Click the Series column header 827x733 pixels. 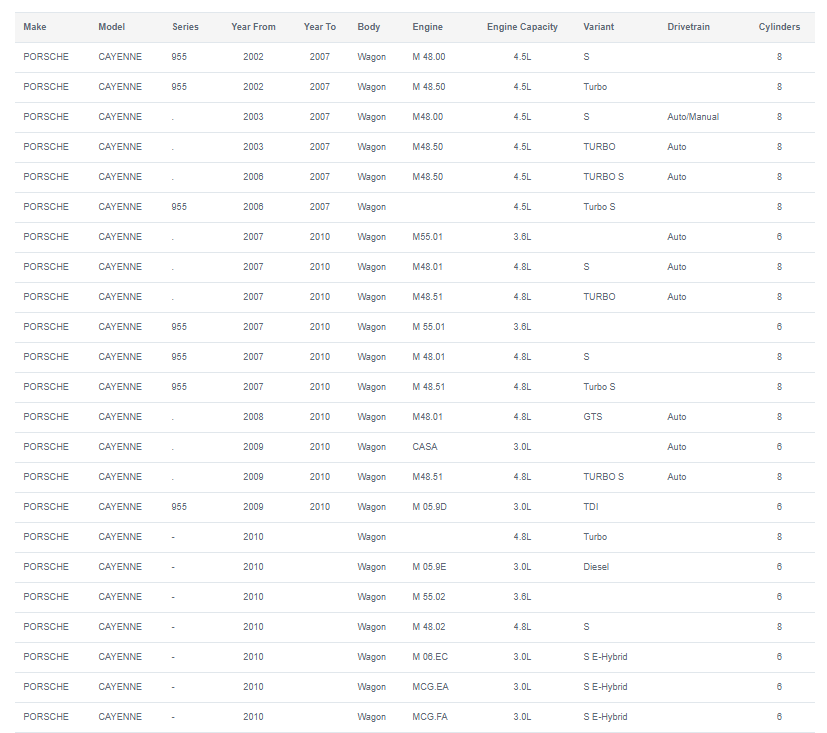click(x=185, y=27)
